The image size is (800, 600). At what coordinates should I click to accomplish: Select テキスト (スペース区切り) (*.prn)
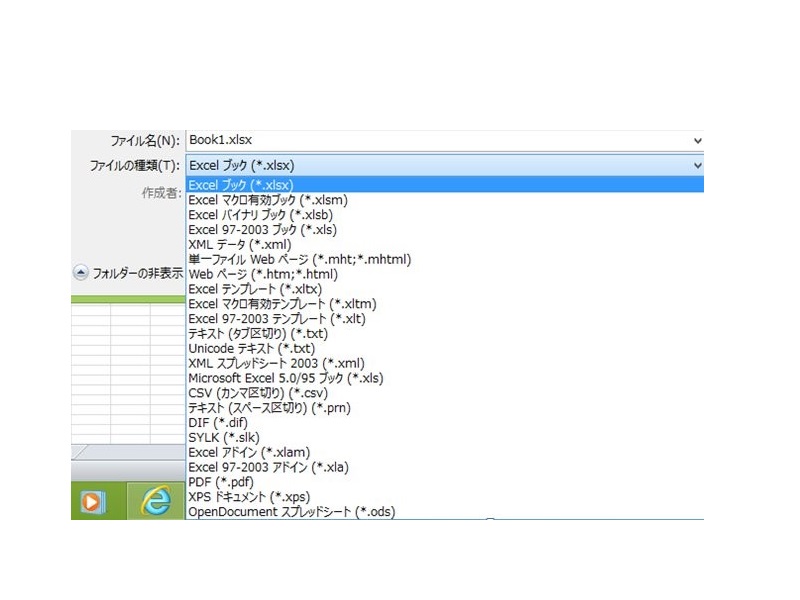[x=269, y=408]
